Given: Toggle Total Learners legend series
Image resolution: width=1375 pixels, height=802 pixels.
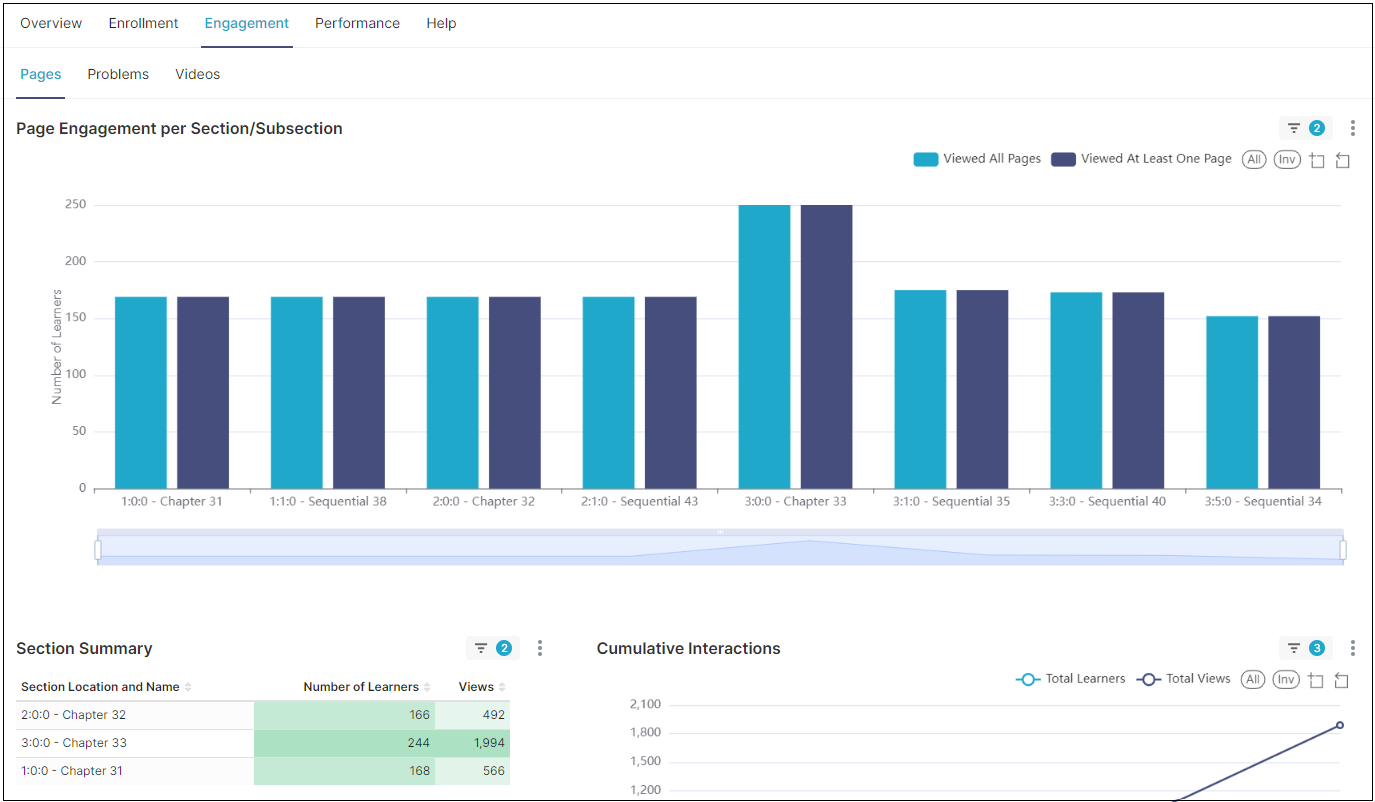Looking at the screenshot, I should pyautogui.click(x=1071, y=679).
